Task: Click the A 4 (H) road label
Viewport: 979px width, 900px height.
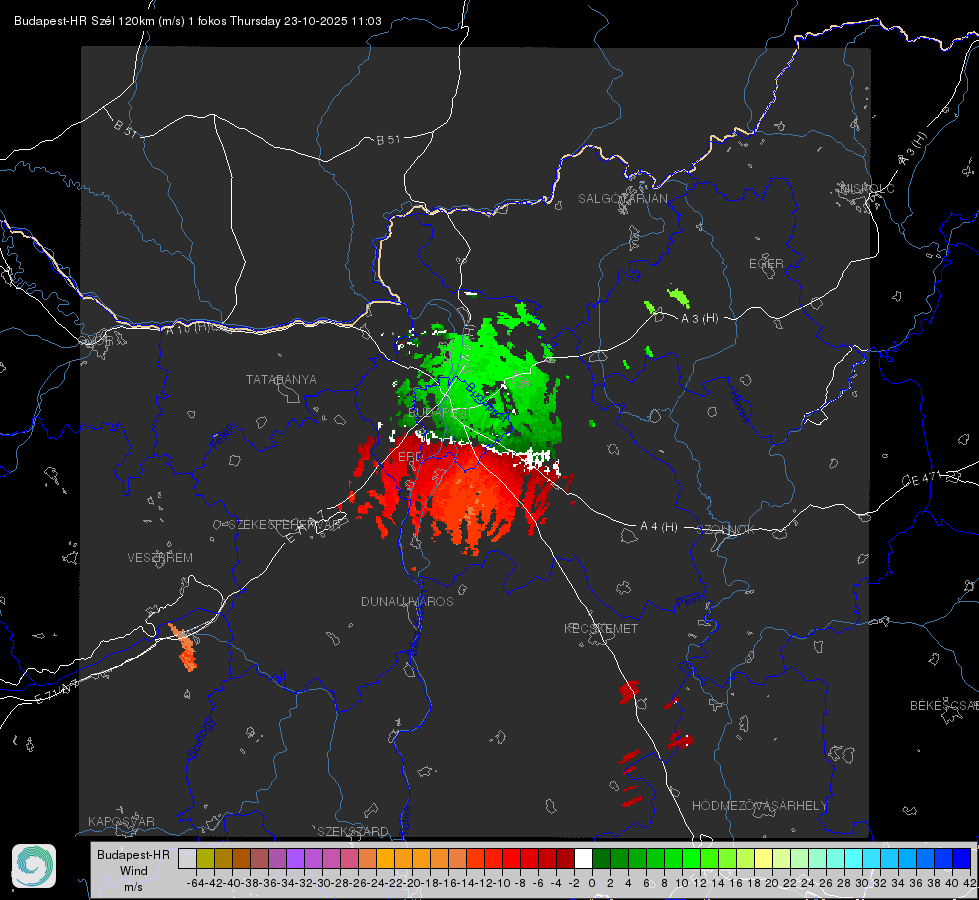Action: (x=659, y=527)
